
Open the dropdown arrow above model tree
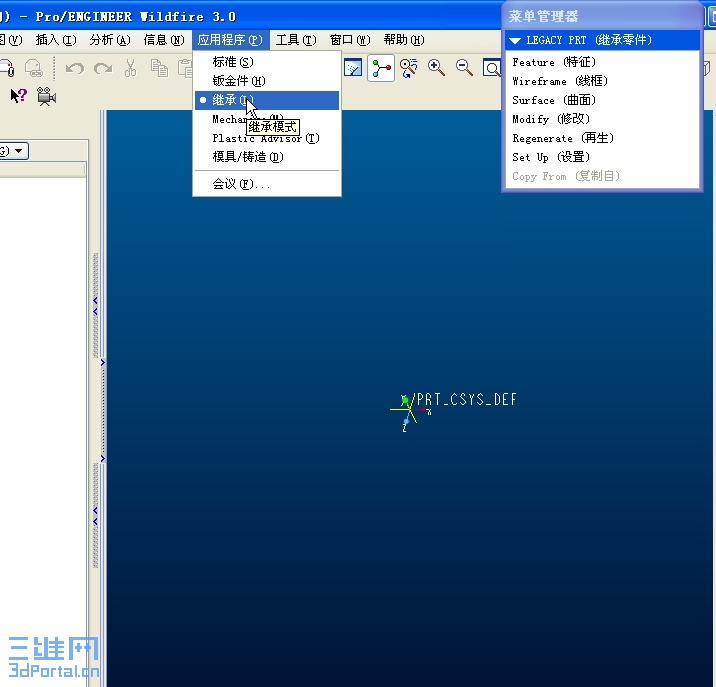click(19, 151)
